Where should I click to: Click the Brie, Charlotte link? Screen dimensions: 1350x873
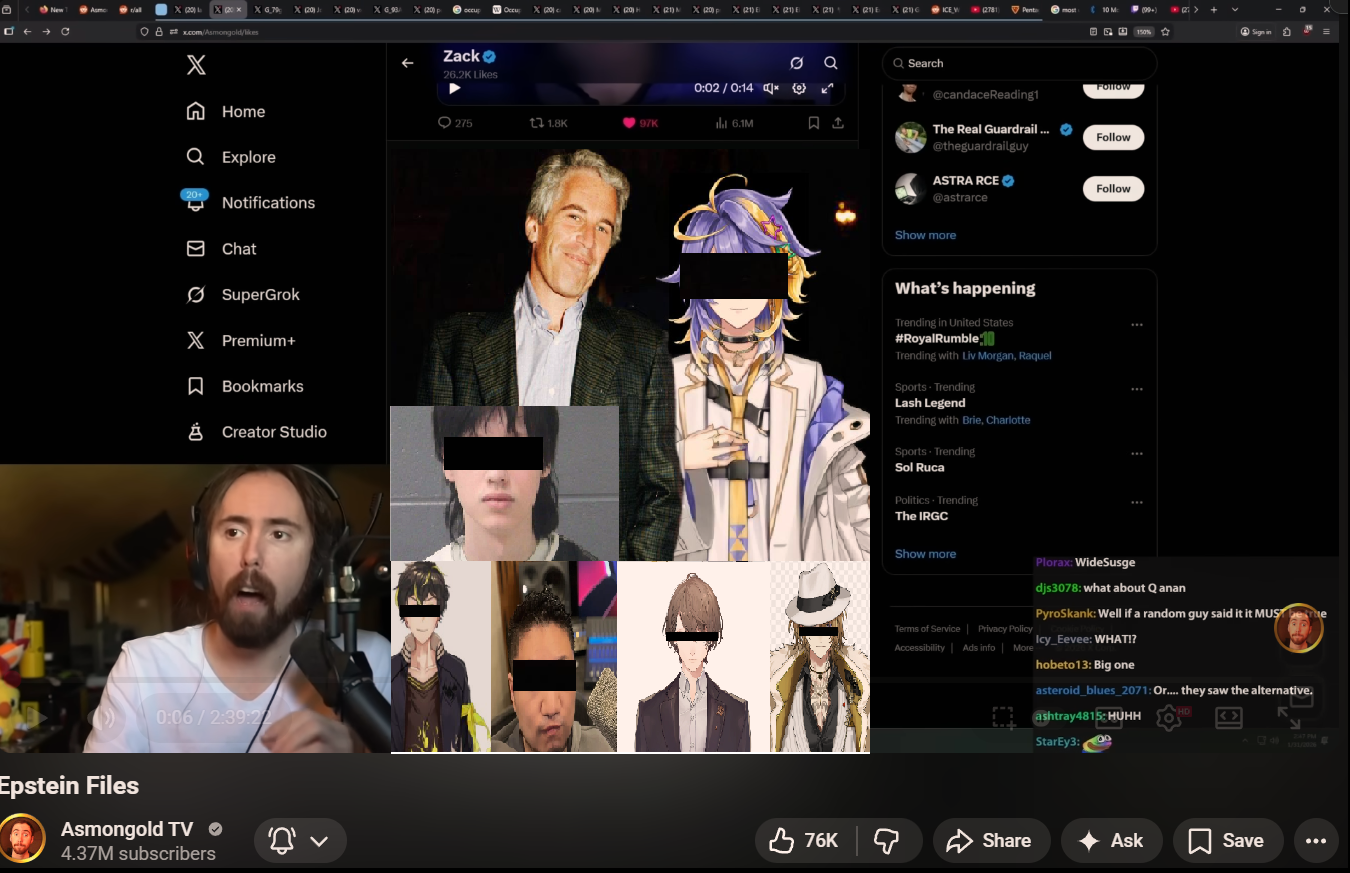(996, 420)
